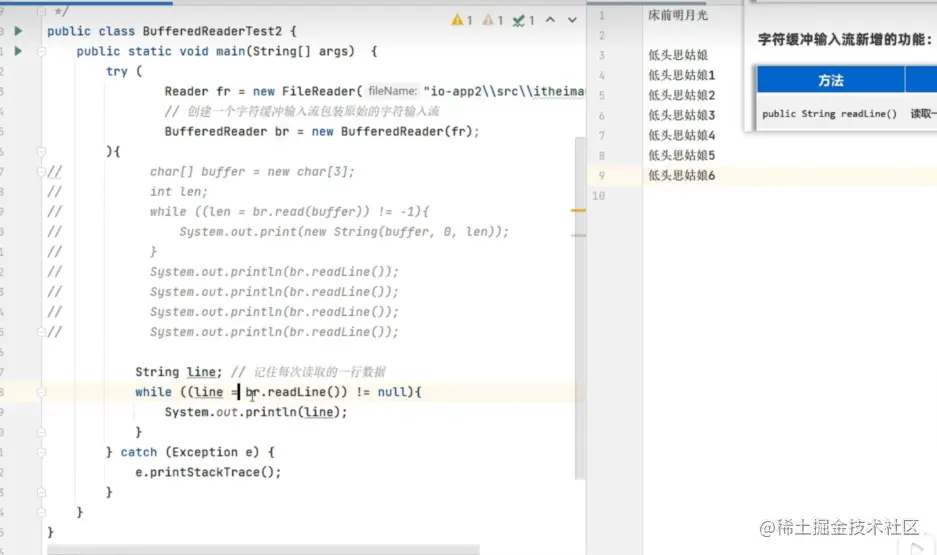This screenshot has height=555, width=937.
Task: Click the '方法' table header in slide
Action: (x=831, y=80)
